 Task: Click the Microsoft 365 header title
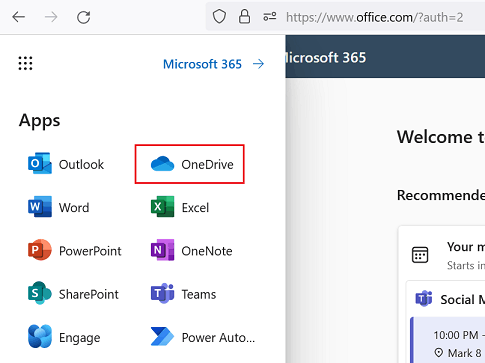pos(326,58)
